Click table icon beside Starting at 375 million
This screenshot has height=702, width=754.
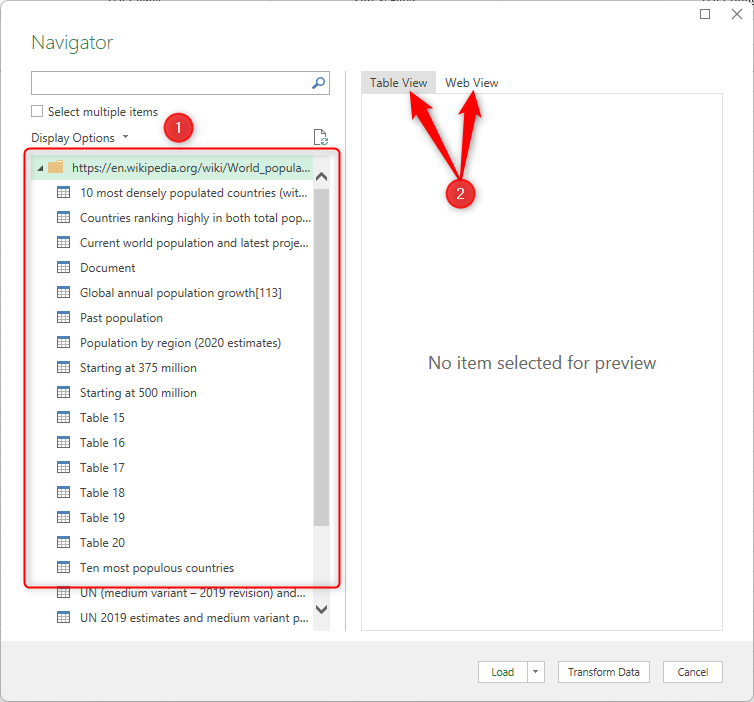coord(63,367)
